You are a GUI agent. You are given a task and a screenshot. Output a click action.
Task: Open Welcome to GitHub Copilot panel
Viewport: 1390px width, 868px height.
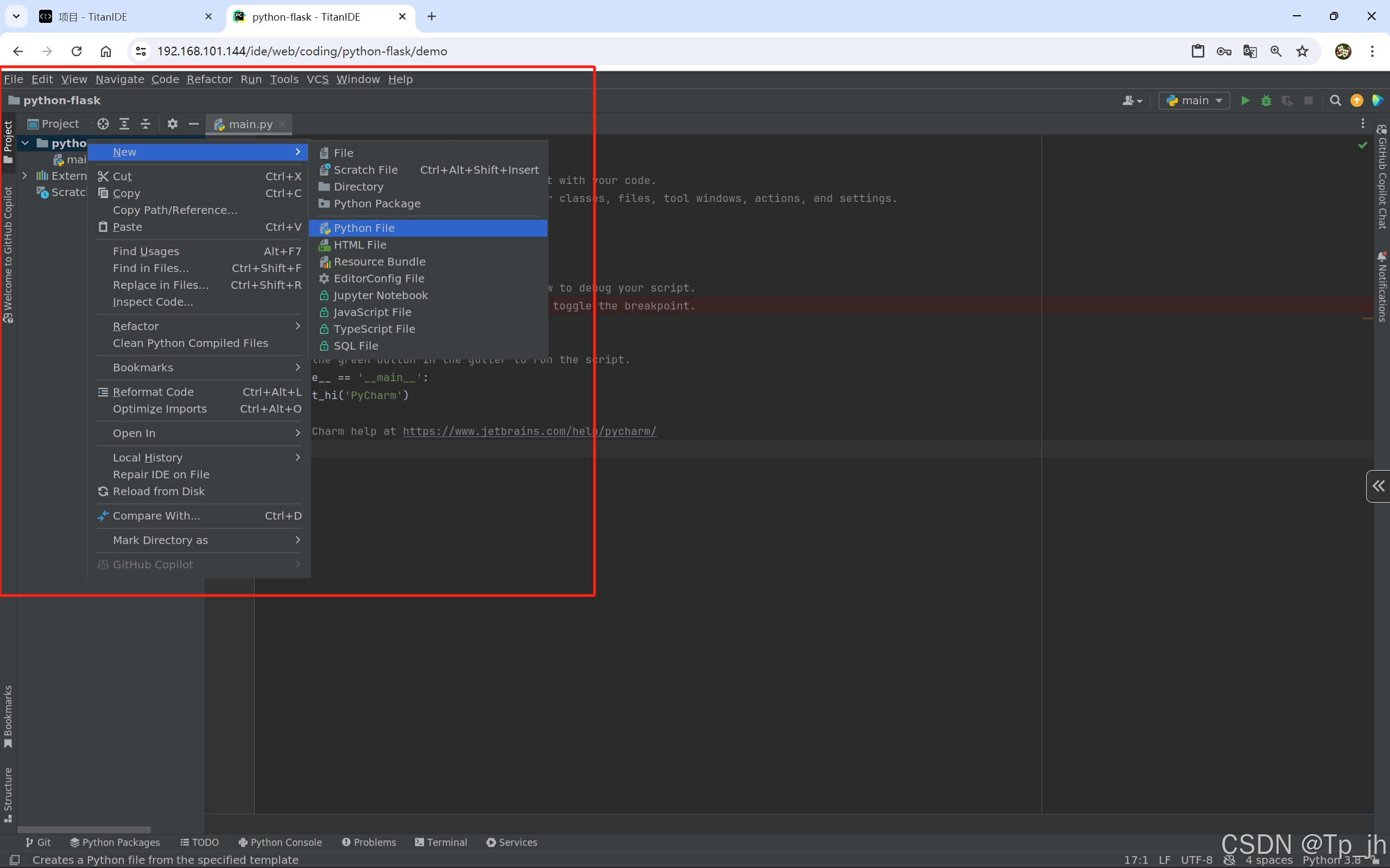click(x=8, y=254)
